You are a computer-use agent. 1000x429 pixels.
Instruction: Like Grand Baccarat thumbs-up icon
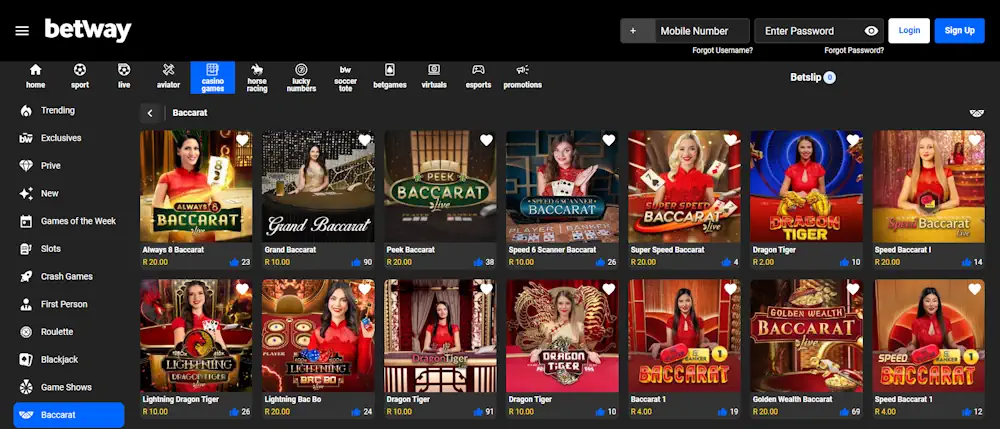coord(356,262)
